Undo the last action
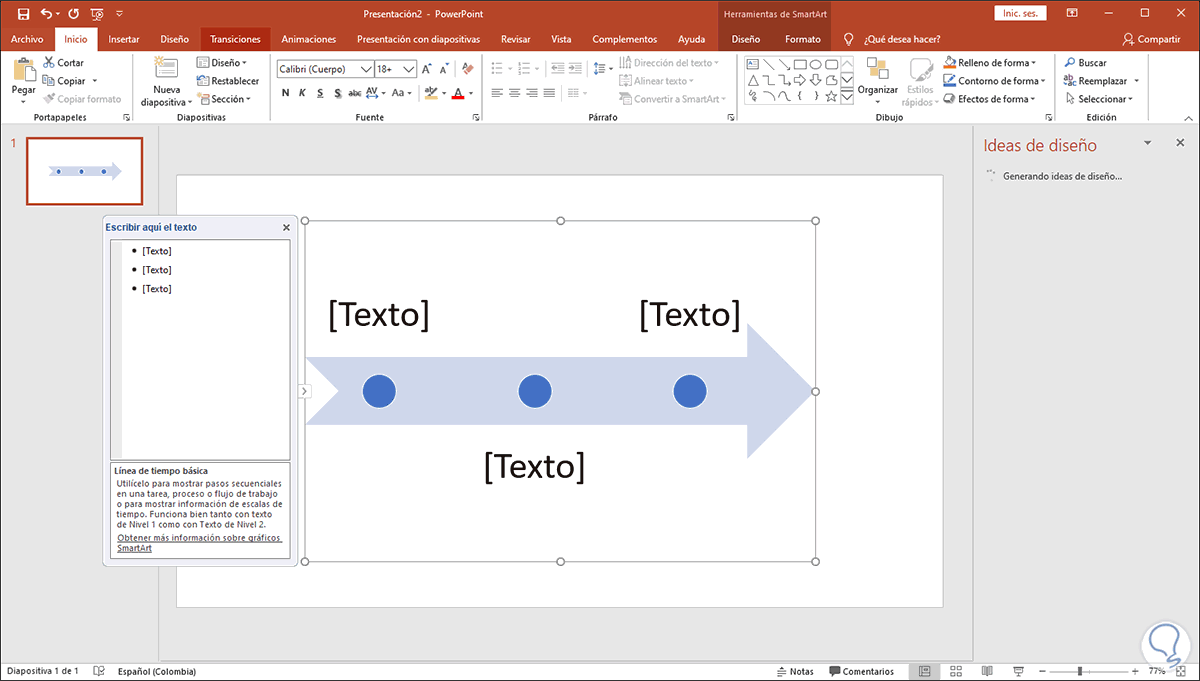The height and width of the screenshot is (681, 1200). coord(46,14)
